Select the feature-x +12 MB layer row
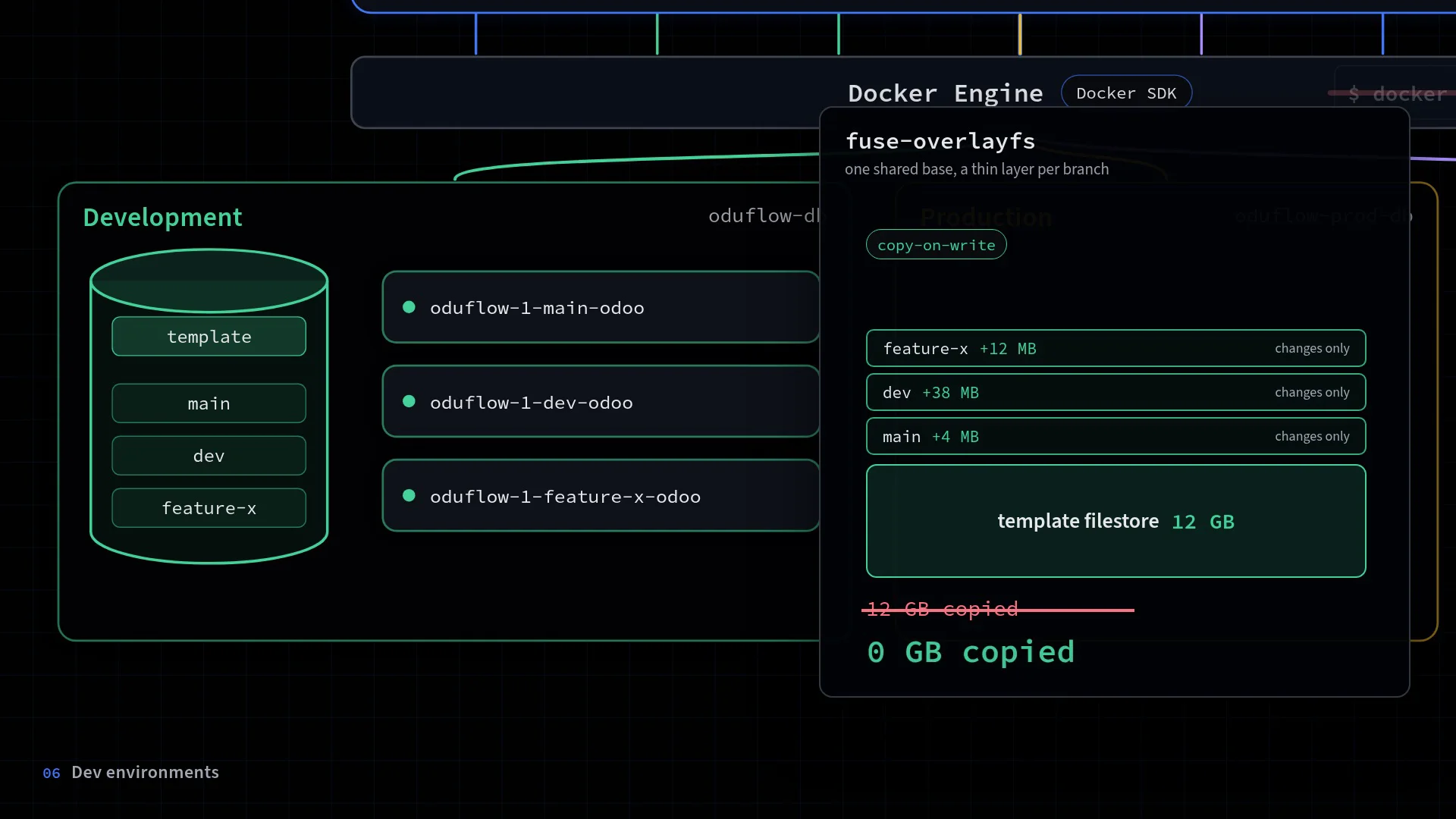Viewport: 1456px width, 819px height. (x=1116, y=348)
